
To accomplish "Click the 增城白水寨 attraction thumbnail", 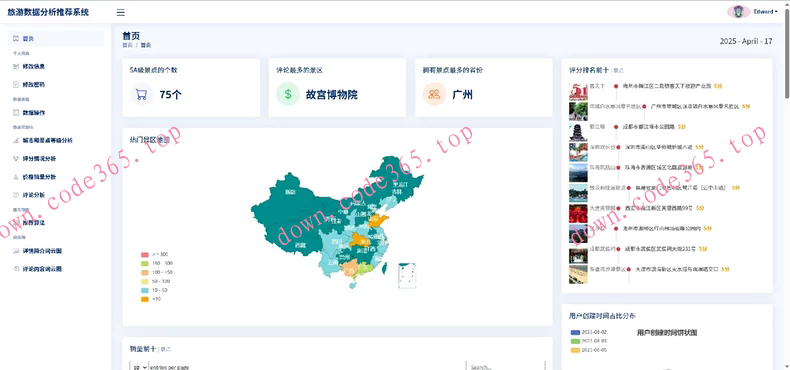I will [x=578, y=111].
